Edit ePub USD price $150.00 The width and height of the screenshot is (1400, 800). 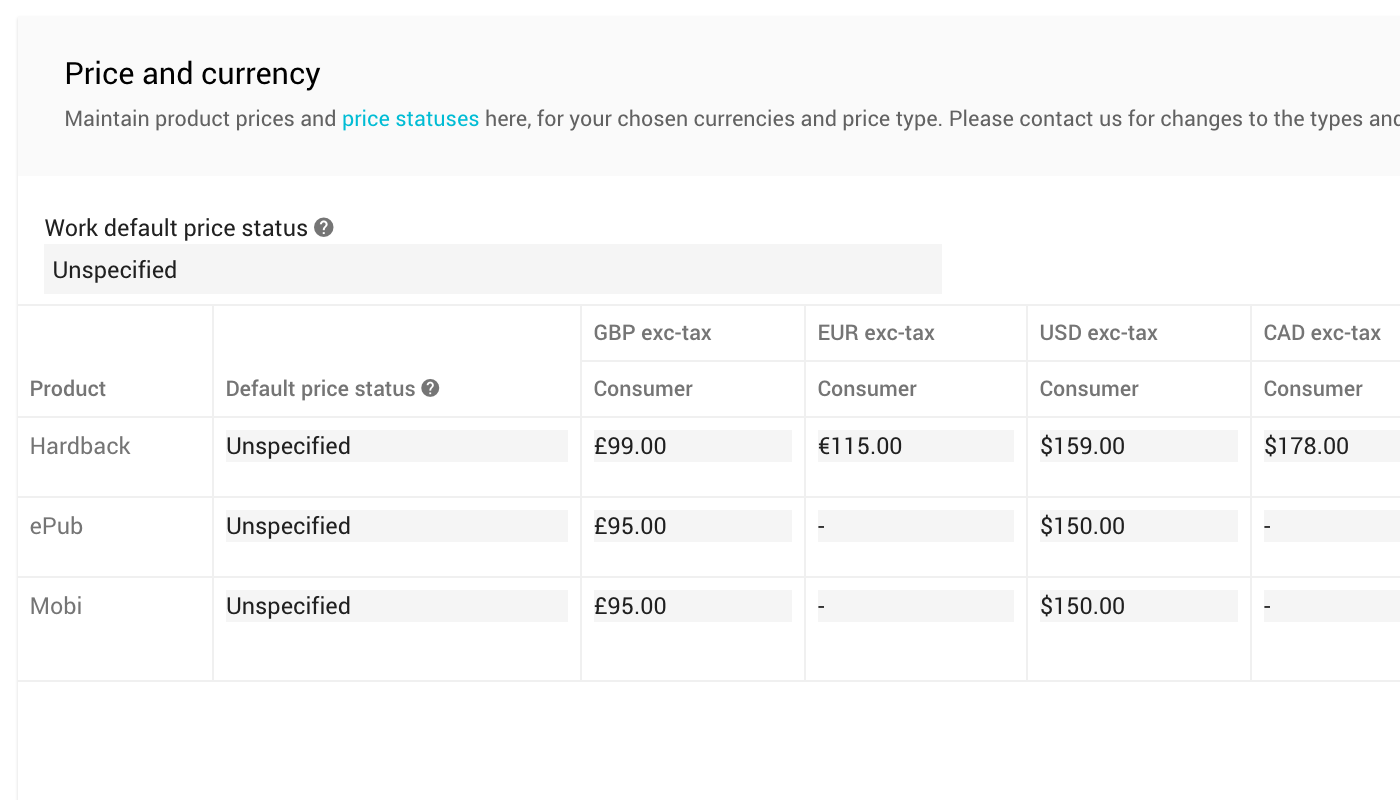(x=1138, y=526)
